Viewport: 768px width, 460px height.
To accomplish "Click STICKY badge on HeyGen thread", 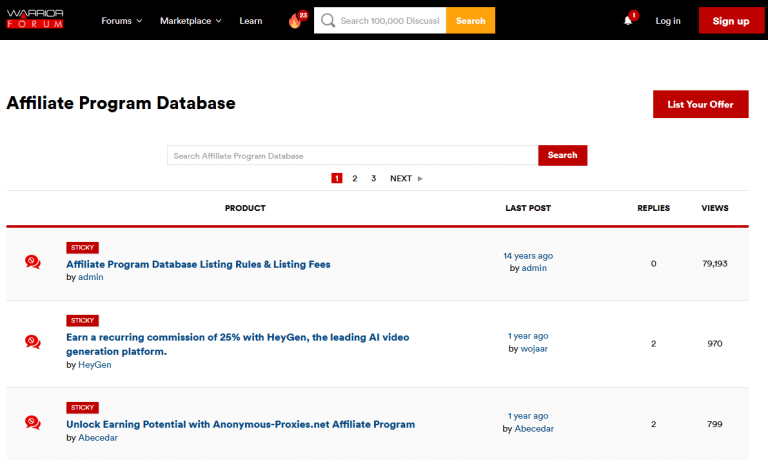I will (x=82, y=320).
